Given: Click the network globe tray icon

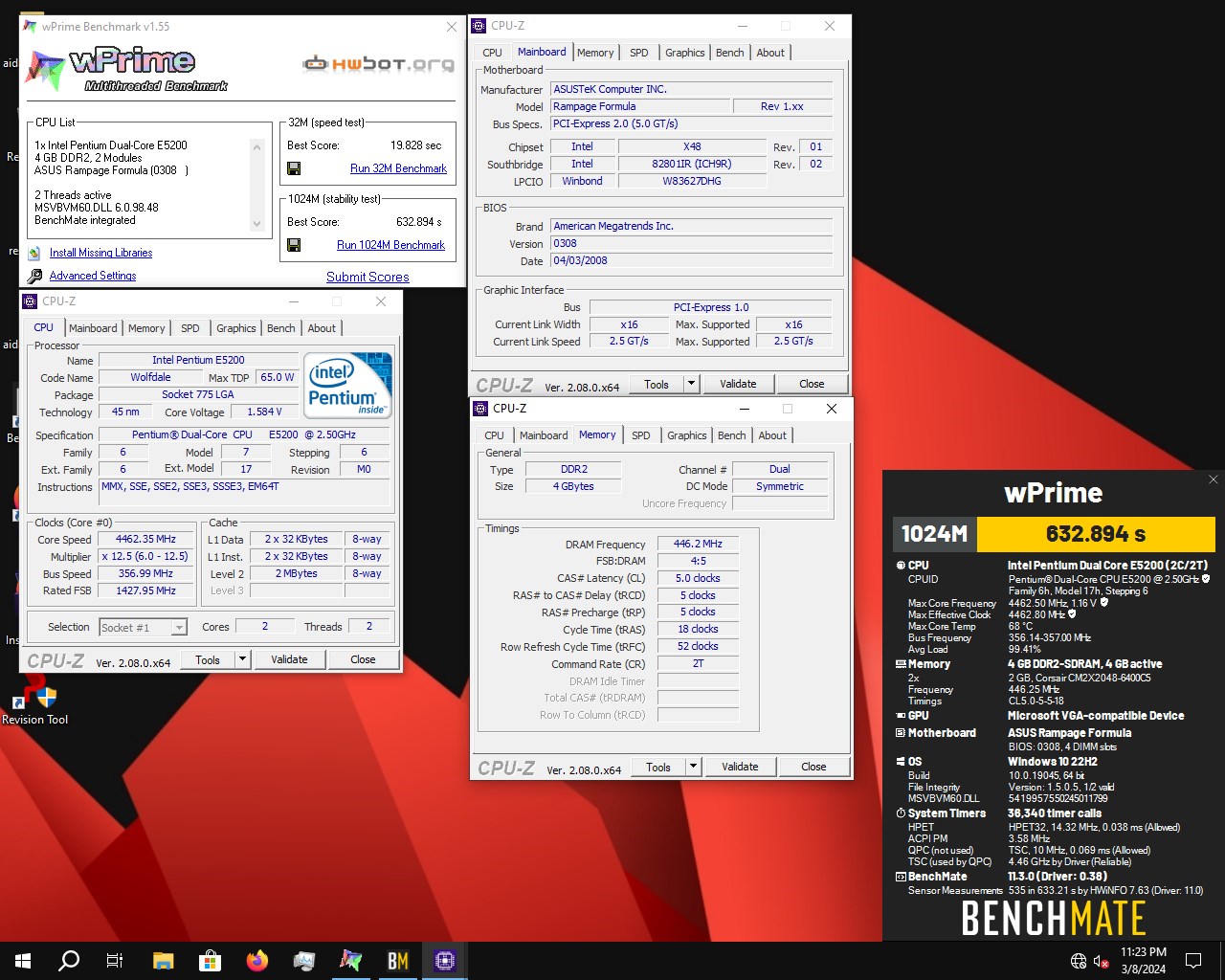Looking at the screenshot, I should (x=1079, y=961).
